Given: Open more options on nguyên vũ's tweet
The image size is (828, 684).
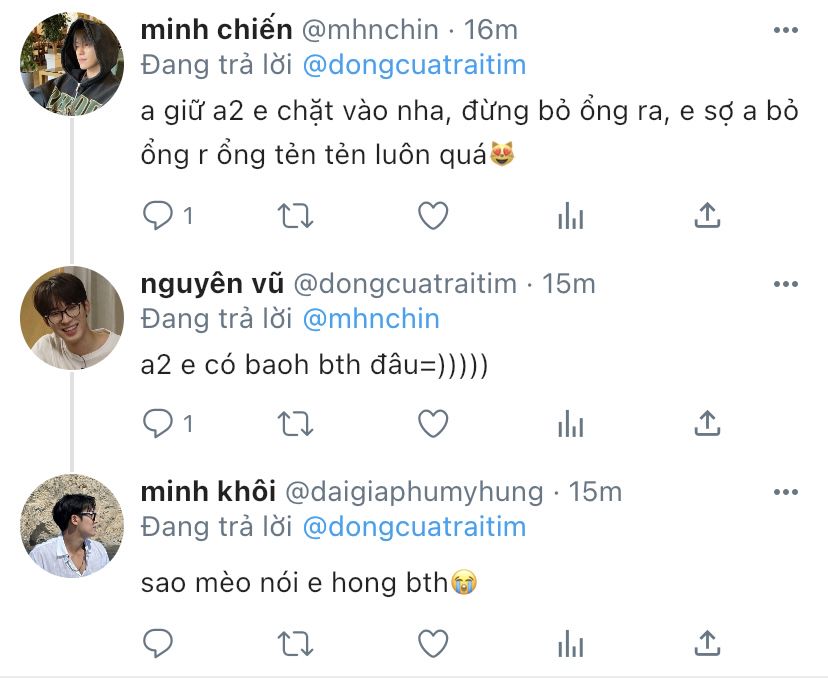Looking at the screenshot, I should [x=787, y=284].
